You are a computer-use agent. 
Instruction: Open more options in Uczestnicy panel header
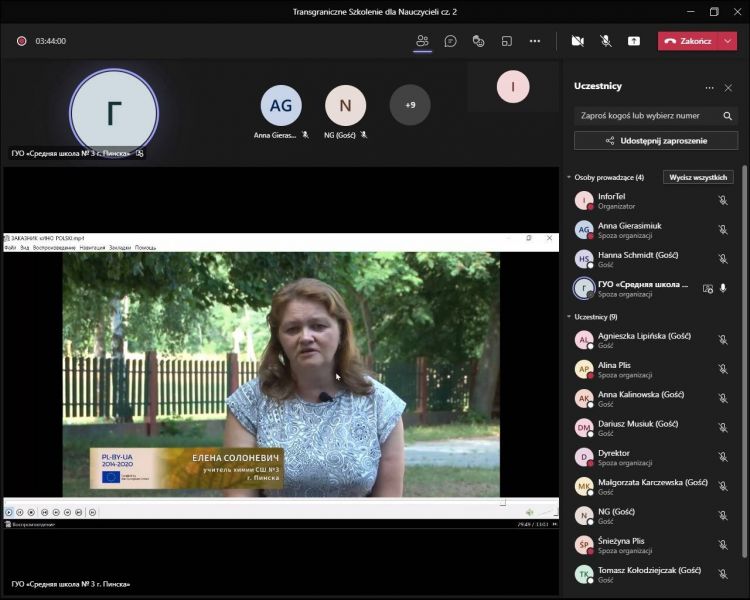[x=709, y=87]
